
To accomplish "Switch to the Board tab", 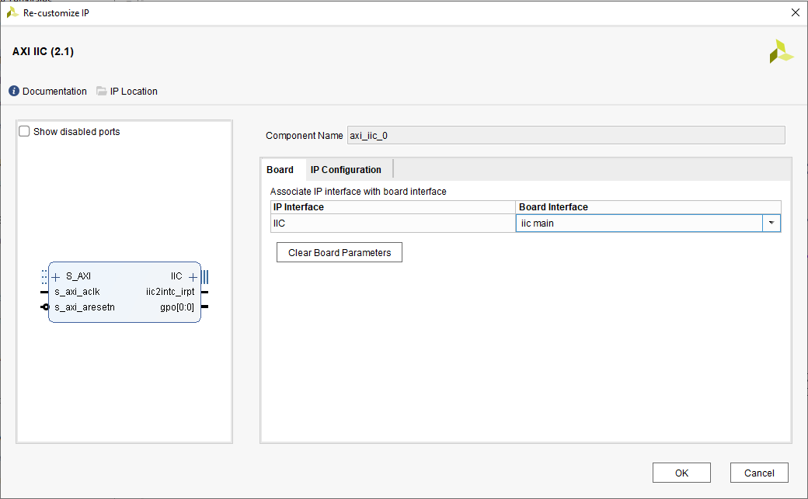I will (280, 170).
